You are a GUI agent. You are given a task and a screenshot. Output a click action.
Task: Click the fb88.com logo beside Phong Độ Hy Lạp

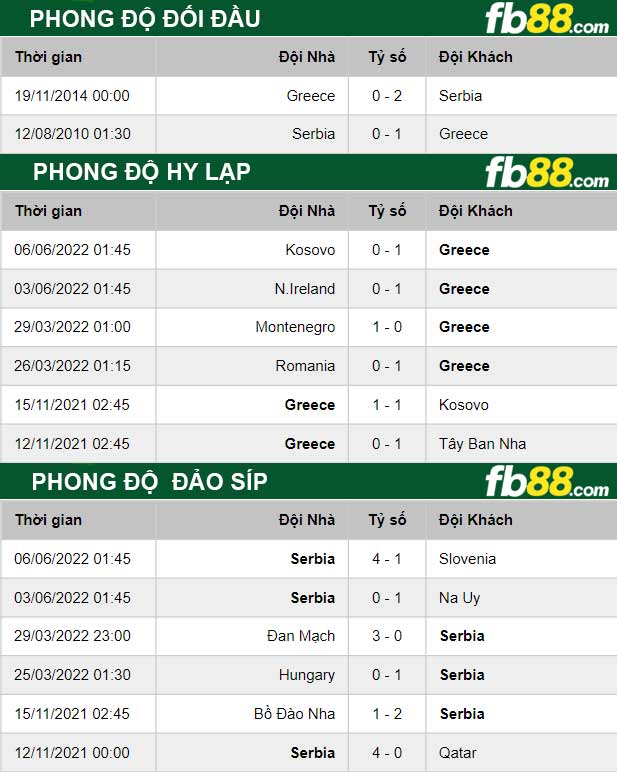[546, 173]
